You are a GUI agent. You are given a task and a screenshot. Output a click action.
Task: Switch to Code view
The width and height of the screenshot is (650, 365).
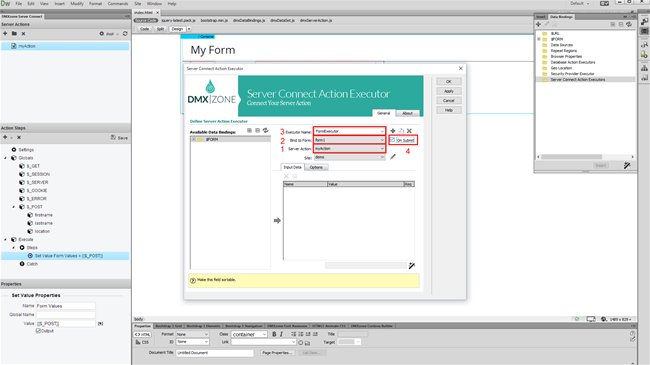pyautogui.click(x=144, y=29)
